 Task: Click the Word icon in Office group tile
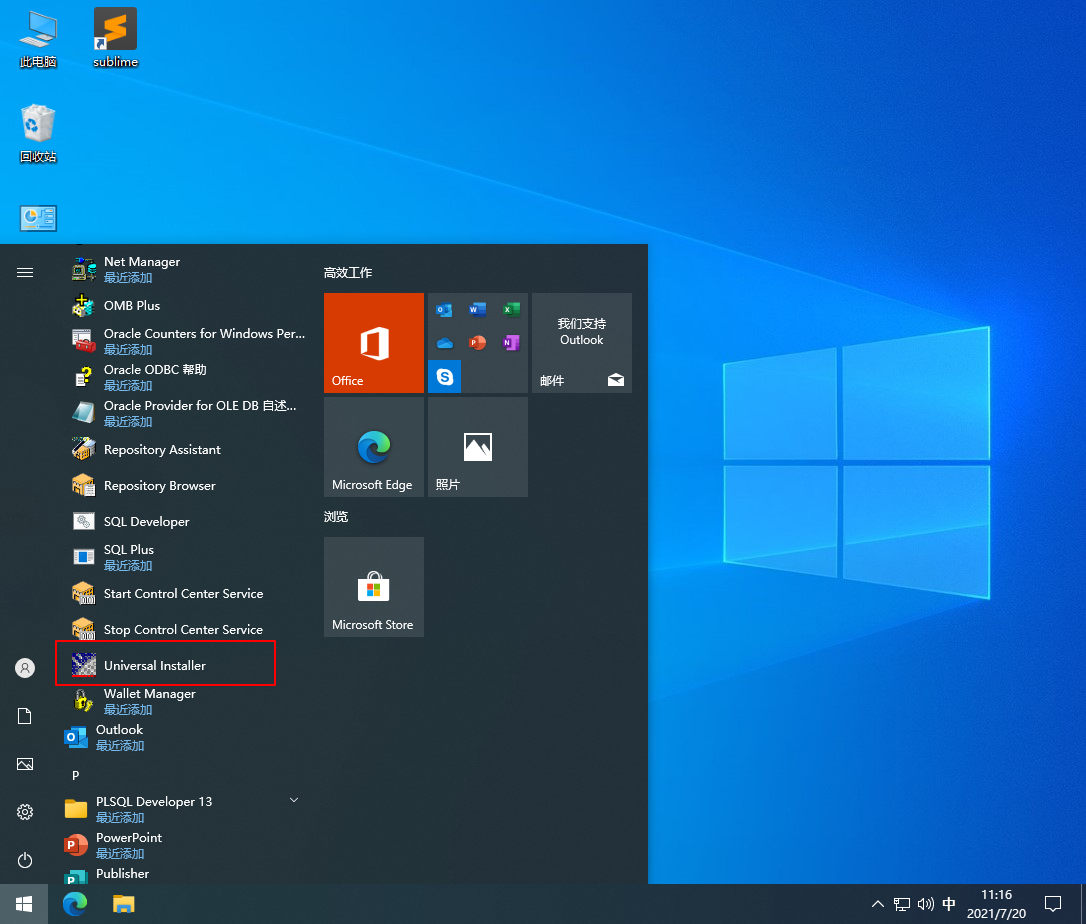coord(478,310)
